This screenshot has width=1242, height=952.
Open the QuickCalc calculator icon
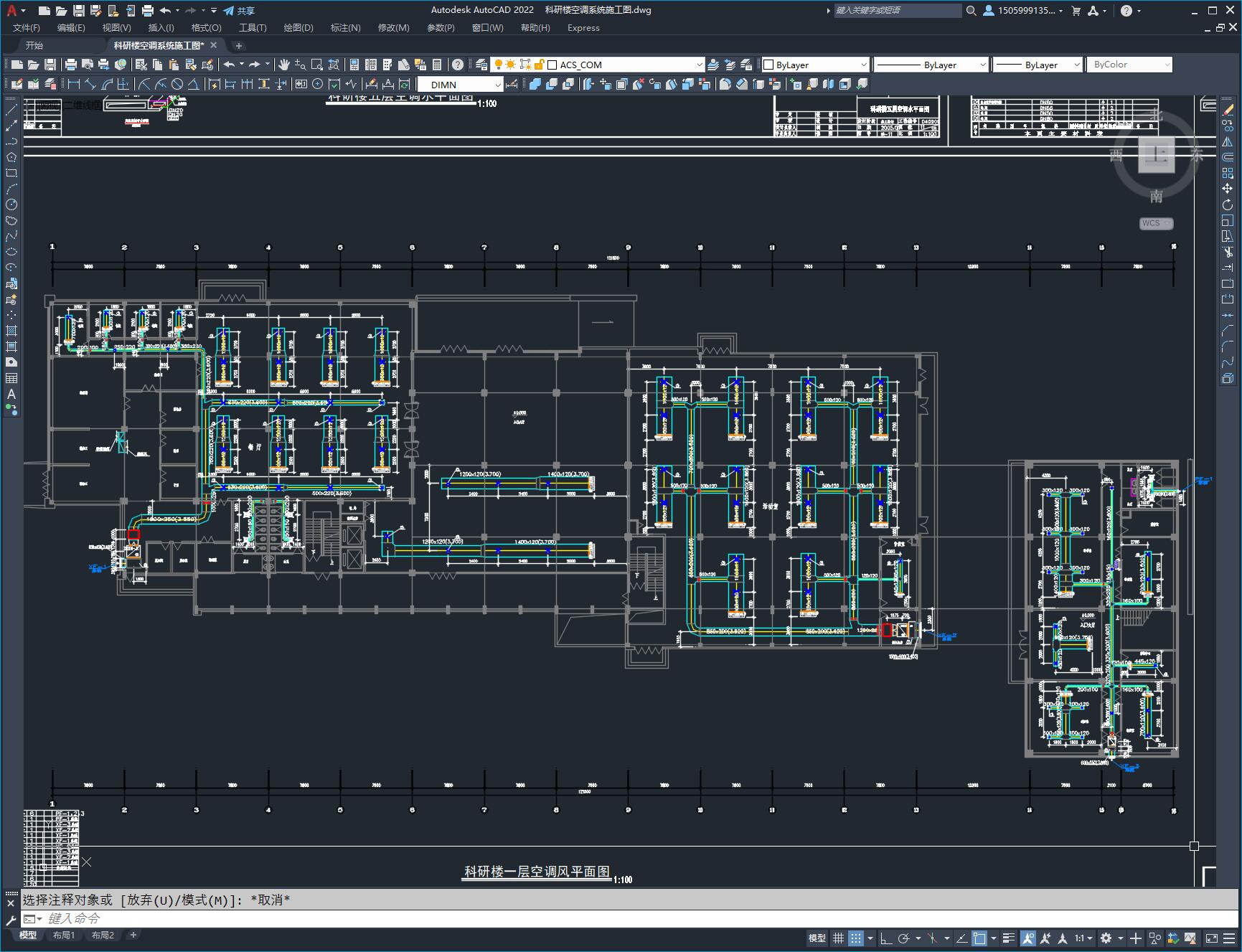pos(437,65)
